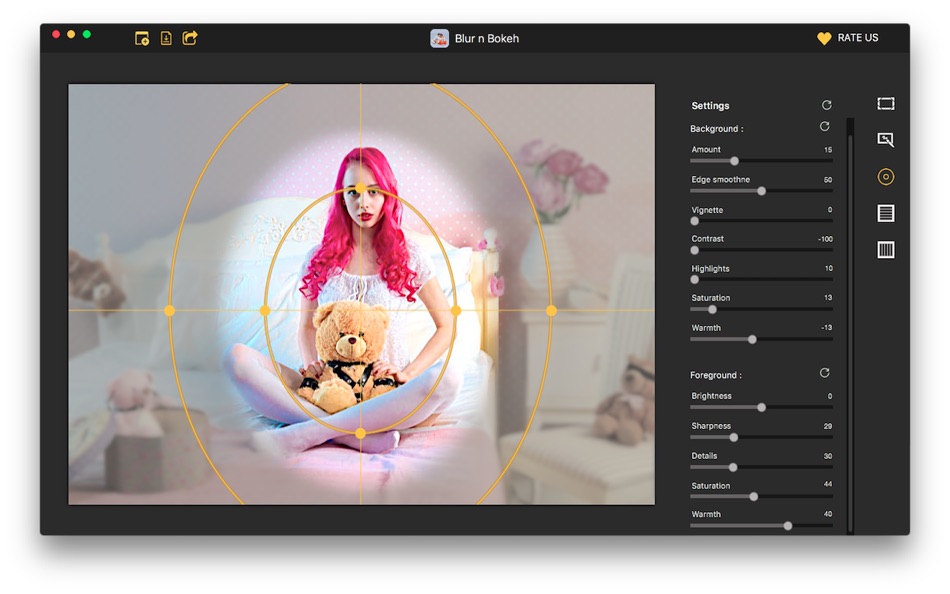Select the rectangular blur region tool

(x=885, y=103)
